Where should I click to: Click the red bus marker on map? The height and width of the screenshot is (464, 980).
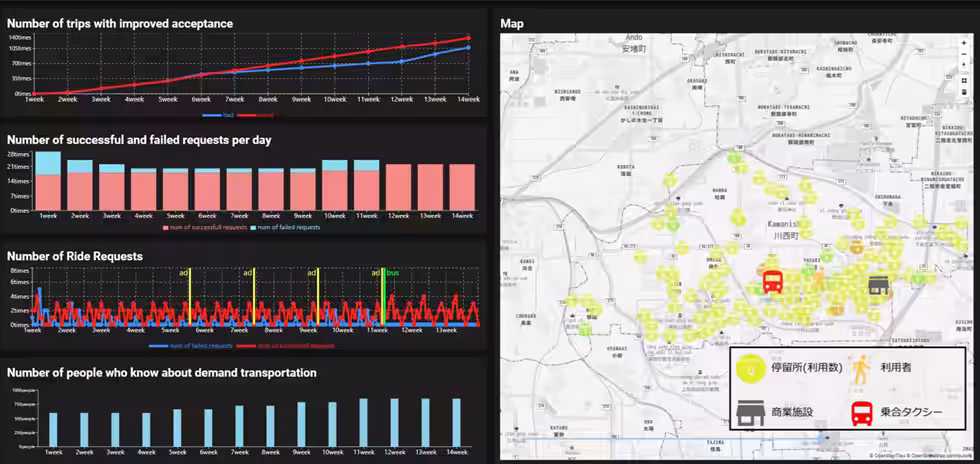tap(772, 283)
